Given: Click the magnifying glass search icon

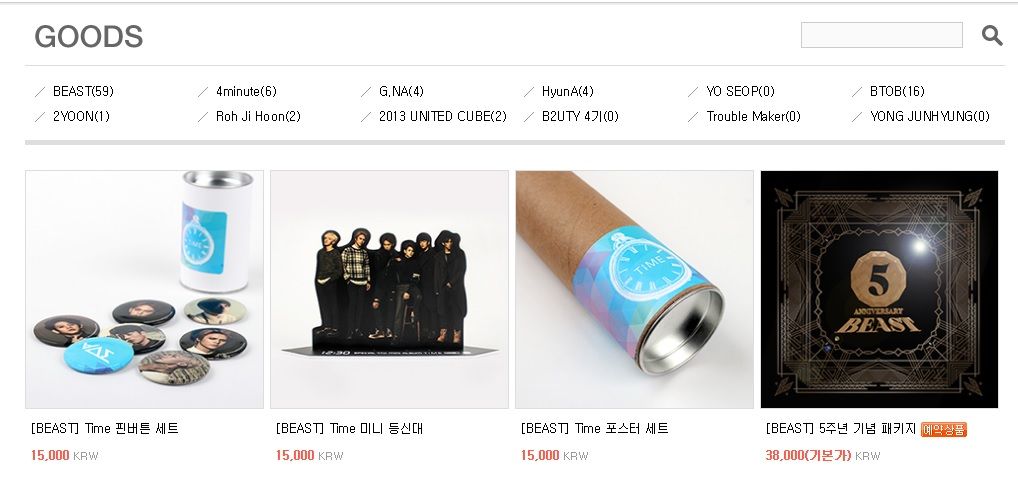Looking at the screenshot, I should click(x=992, y=36).
